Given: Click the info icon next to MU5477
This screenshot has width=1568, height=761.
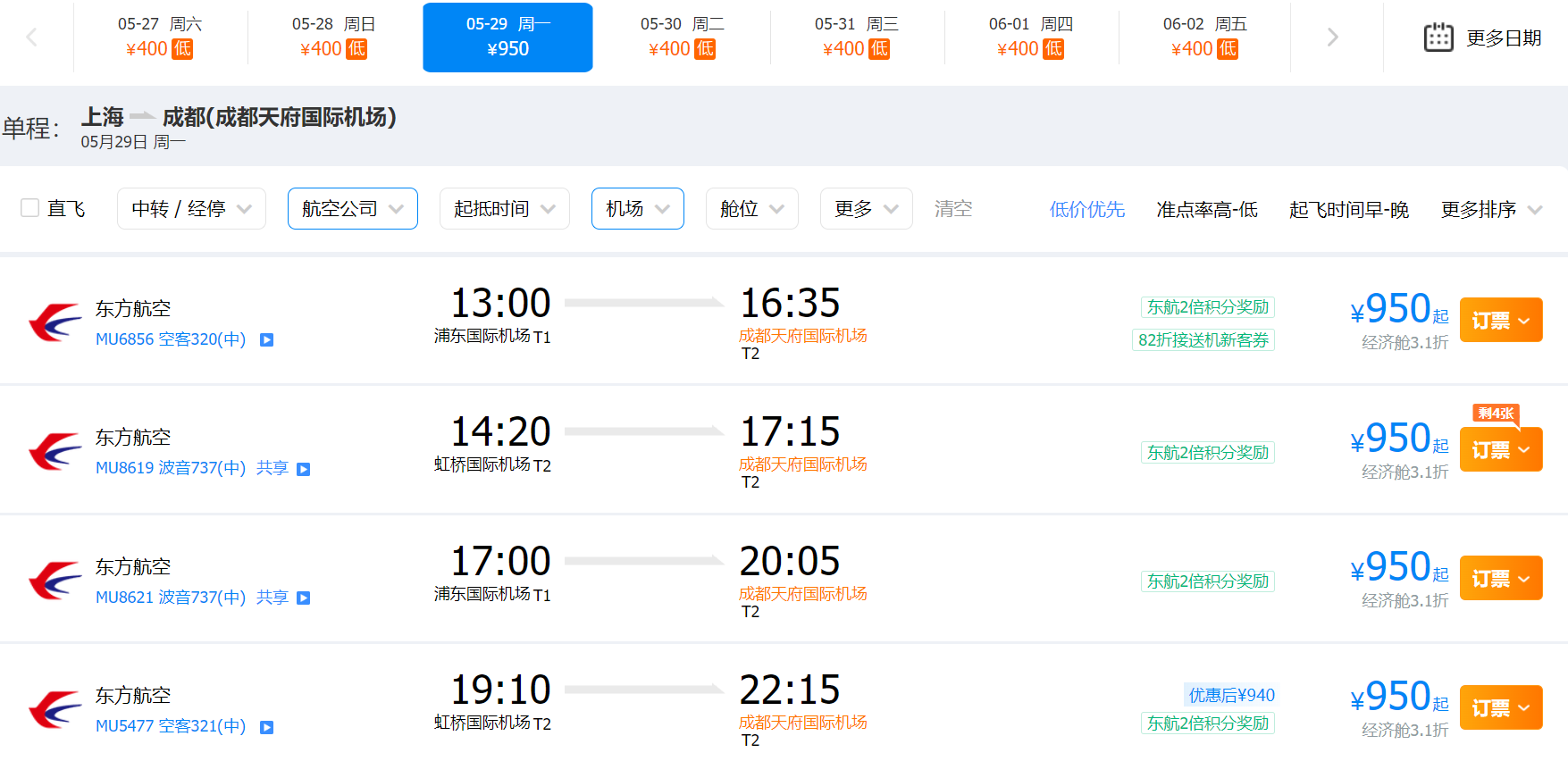Looking at the screenshot, I should coord(266,727).
